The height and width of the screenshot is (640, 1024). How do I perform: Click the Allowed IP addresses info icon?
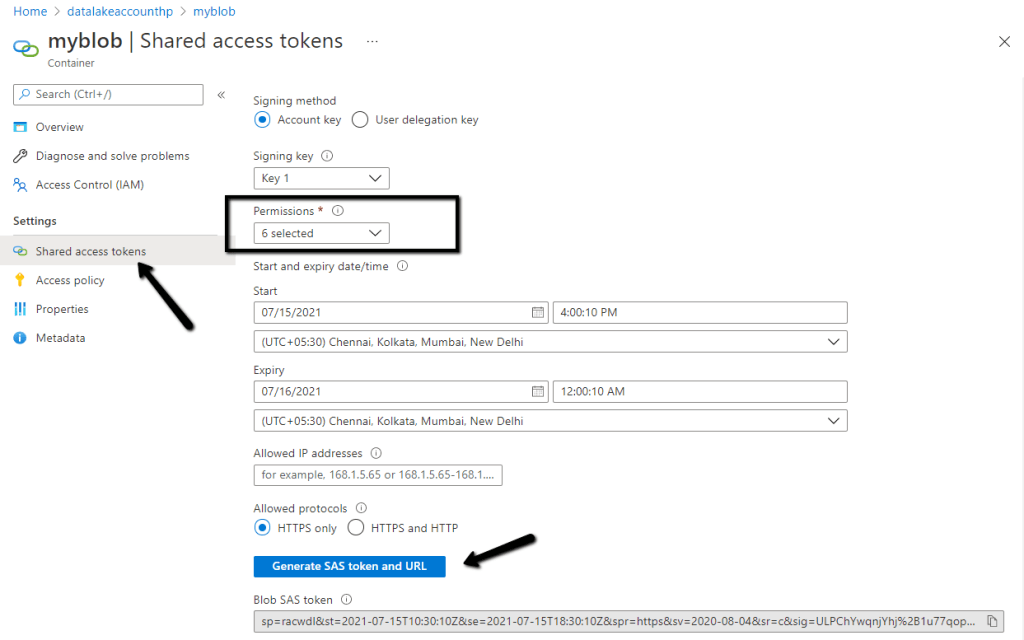[x=376, y=453]
